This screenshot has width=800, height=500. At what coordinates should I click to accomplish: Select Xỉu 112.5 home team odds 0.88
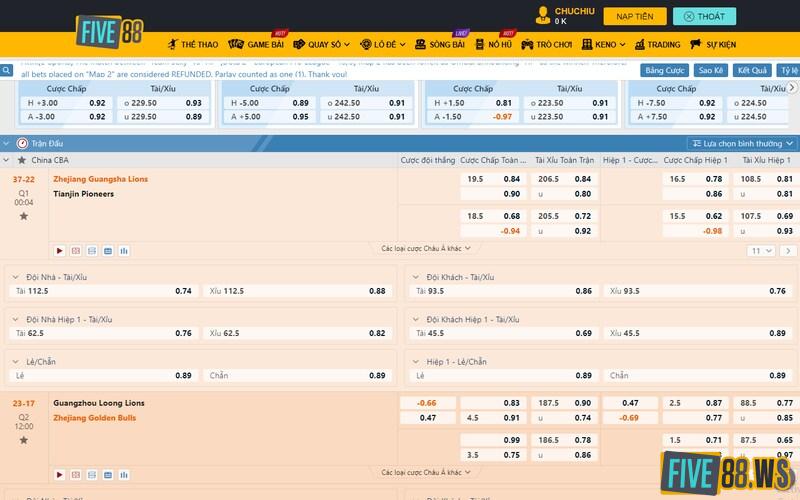tap(297, 291)
